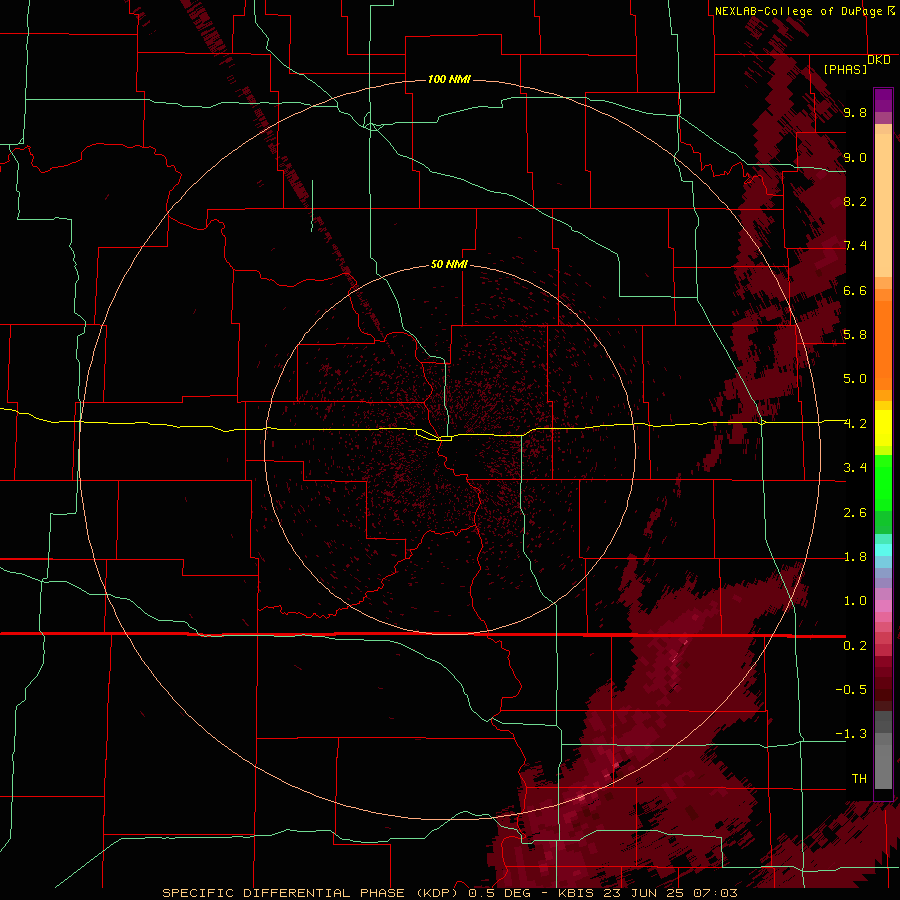This screenshot has height=900, width=900.
Task: Click the 1.8 value on the color scale
Action: point(855,557)
